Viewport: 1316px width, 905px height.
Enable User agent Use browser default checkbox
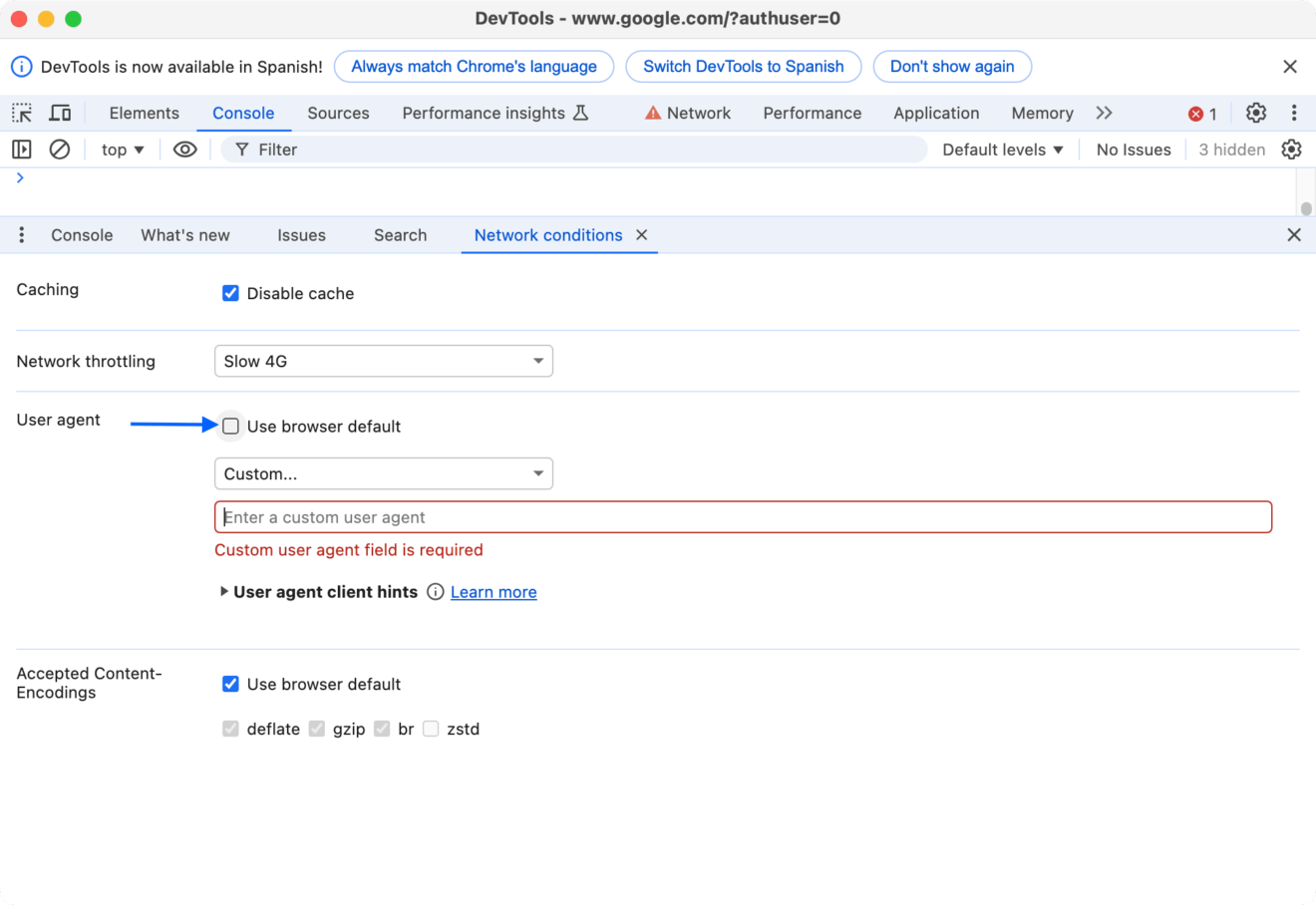point(230,427)
